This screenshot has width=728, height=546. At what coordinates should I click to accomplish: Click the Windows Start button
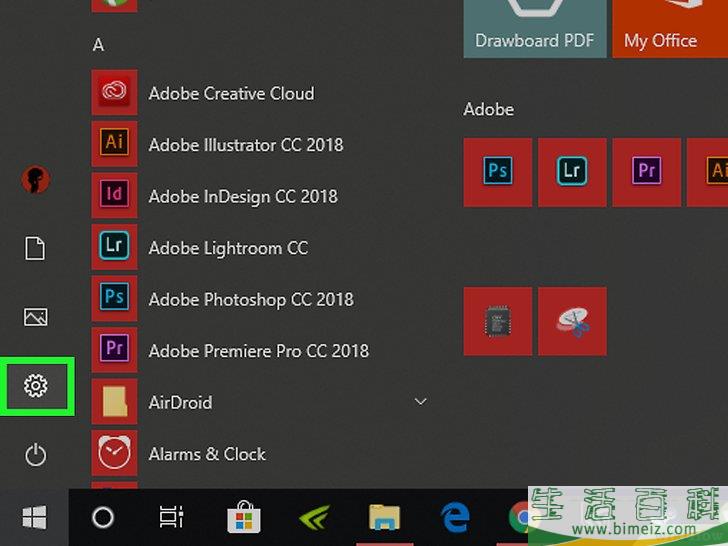(34, 517)
